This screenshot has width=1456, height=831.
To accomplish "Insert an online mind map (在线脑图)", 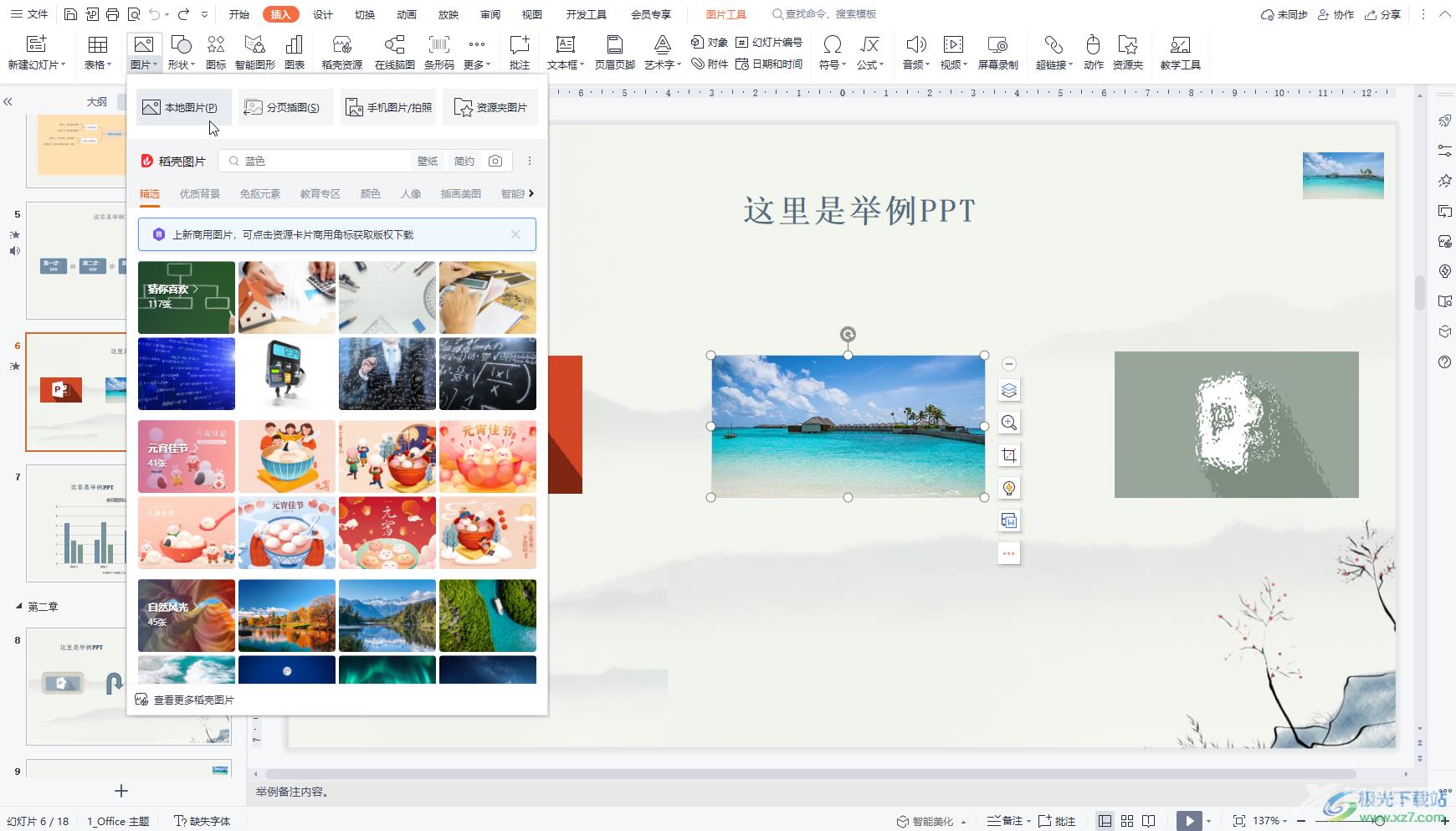I will (395, 52).
